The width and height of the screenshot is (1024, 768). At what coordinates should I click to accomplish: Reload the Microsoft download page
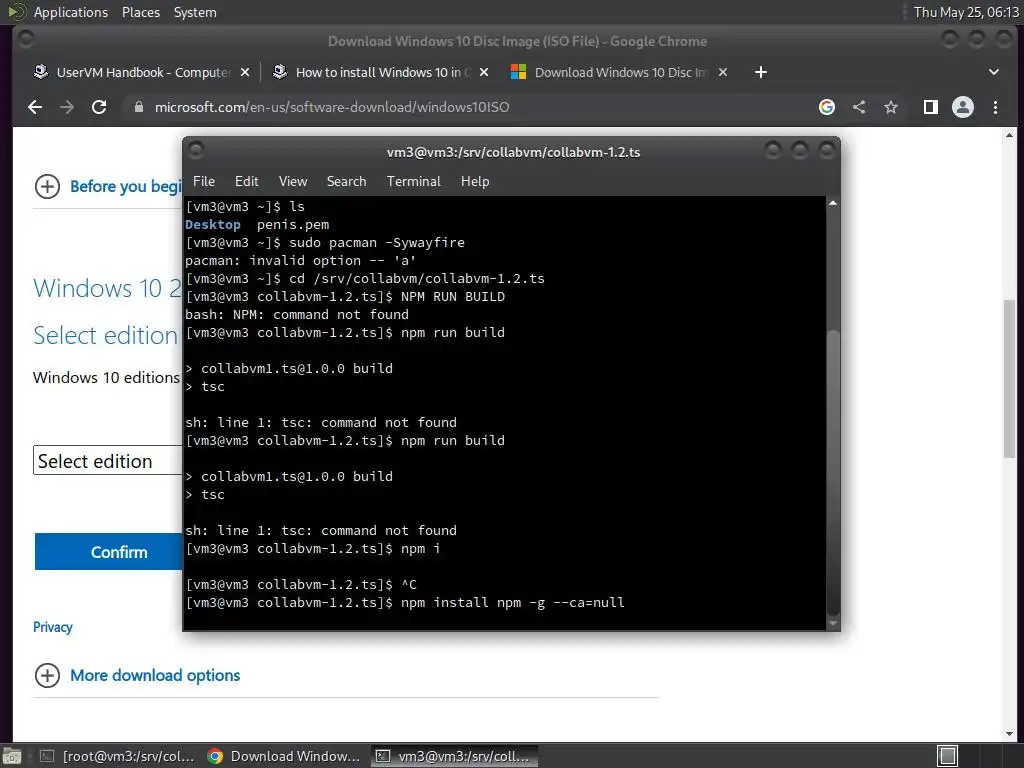tap(99, 107)
